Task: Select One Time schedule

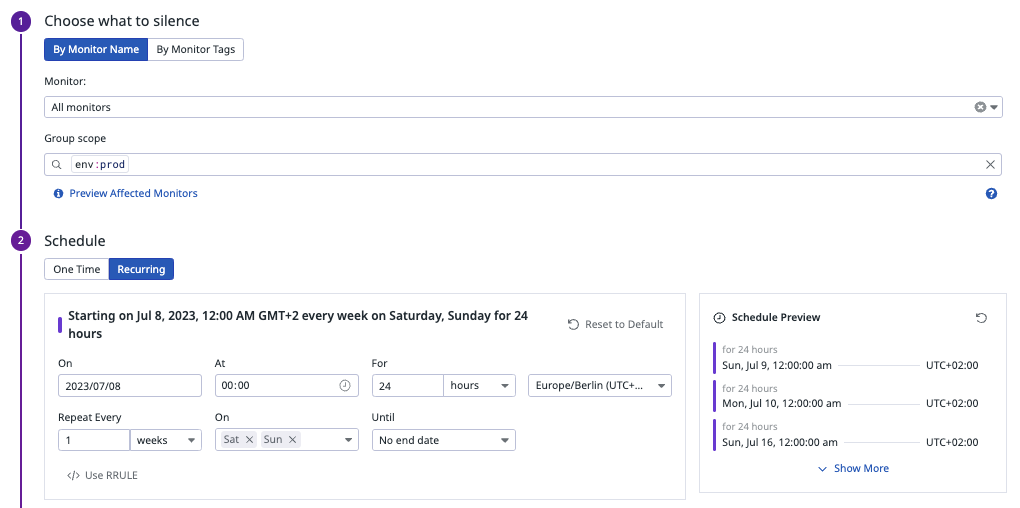Action: point(77,269)
